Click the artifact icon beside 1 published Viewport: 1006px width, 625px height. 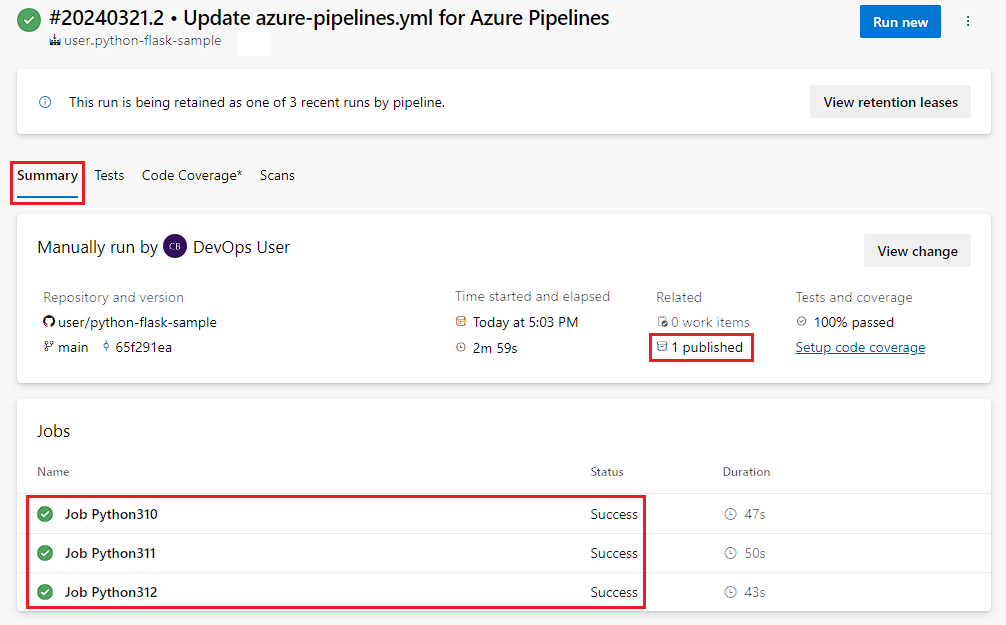pos(662,347)
